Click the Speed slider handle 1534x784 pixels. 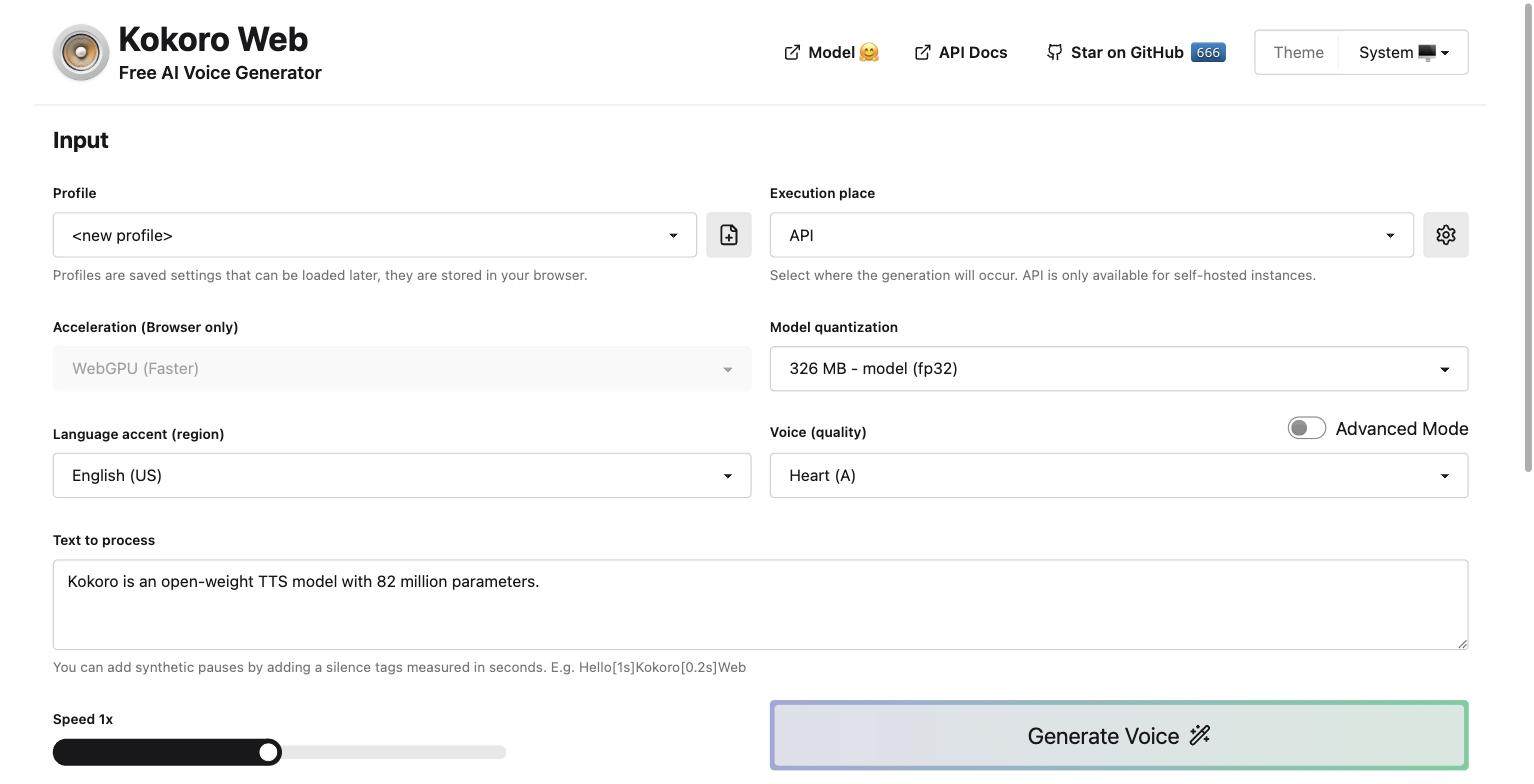click(268, 752)
